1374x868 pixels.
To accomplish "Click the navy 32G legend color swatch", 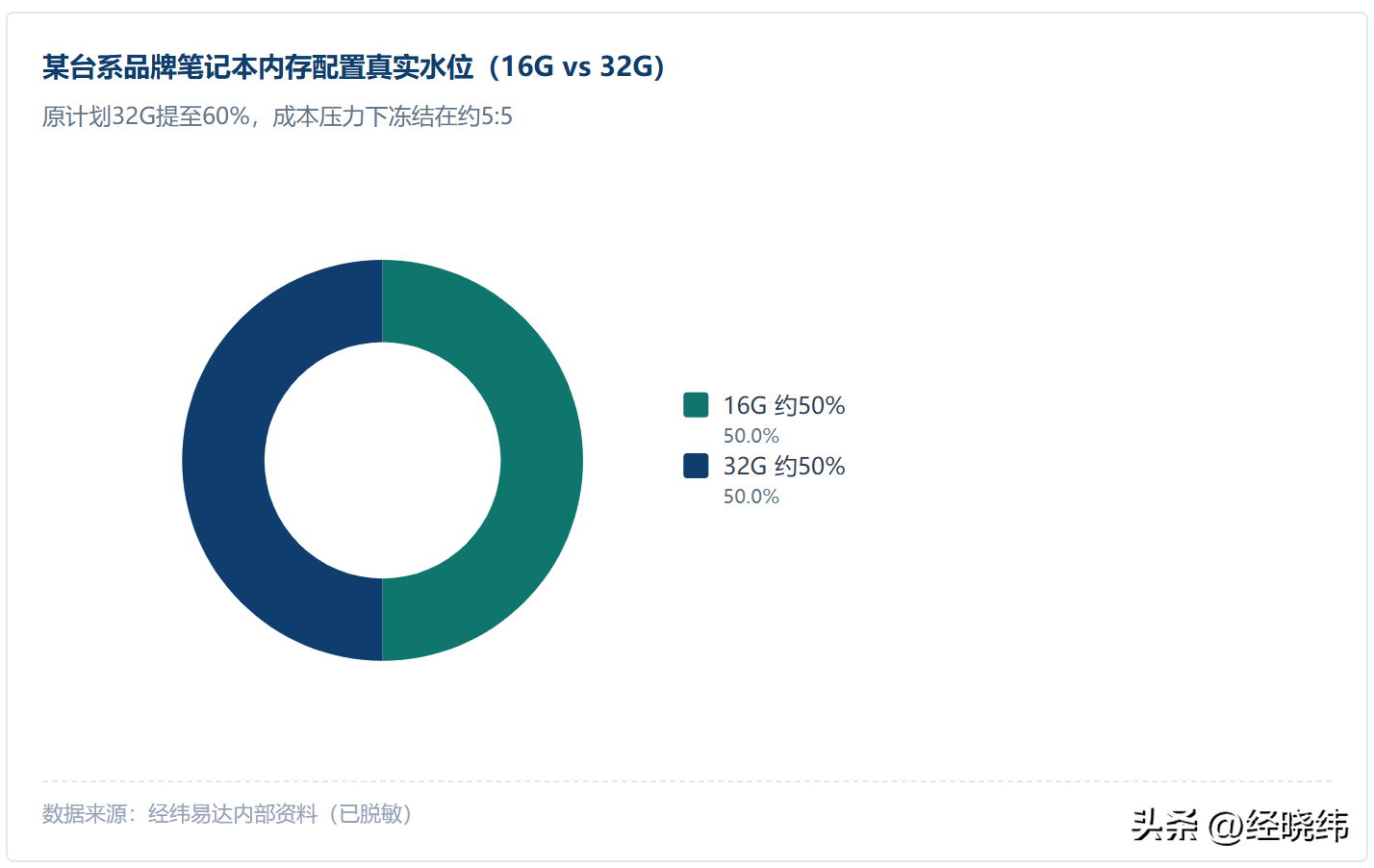I will coord(696,466).
